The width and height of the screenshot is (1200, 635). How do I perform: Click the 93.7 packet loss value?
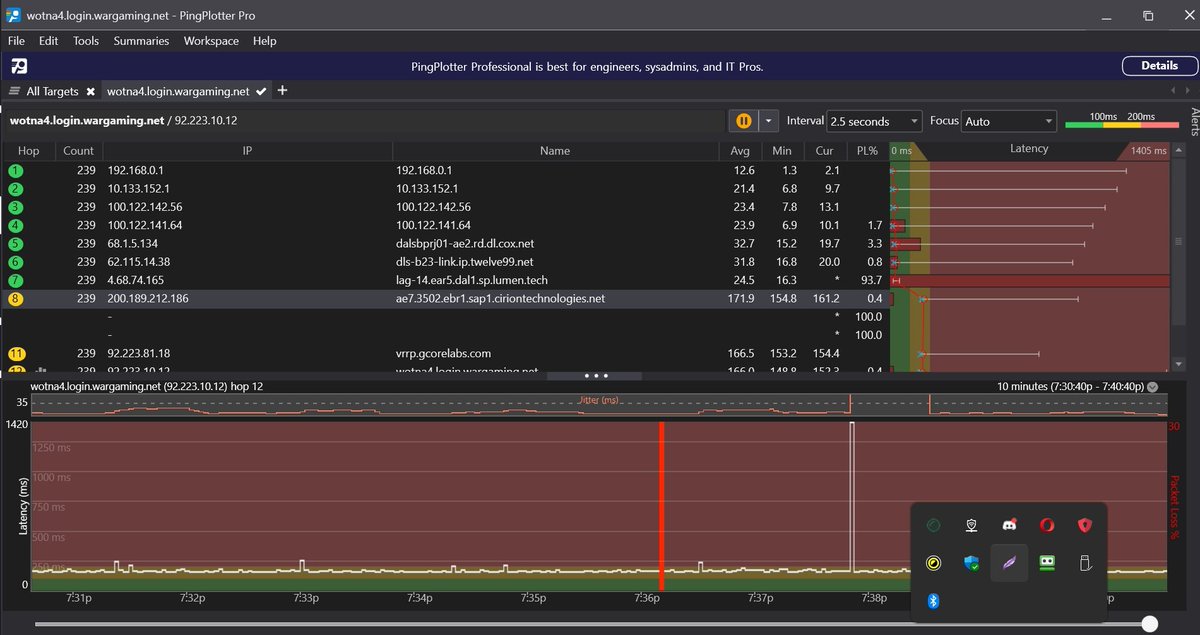pyautogui.click(x=871, y=280)
